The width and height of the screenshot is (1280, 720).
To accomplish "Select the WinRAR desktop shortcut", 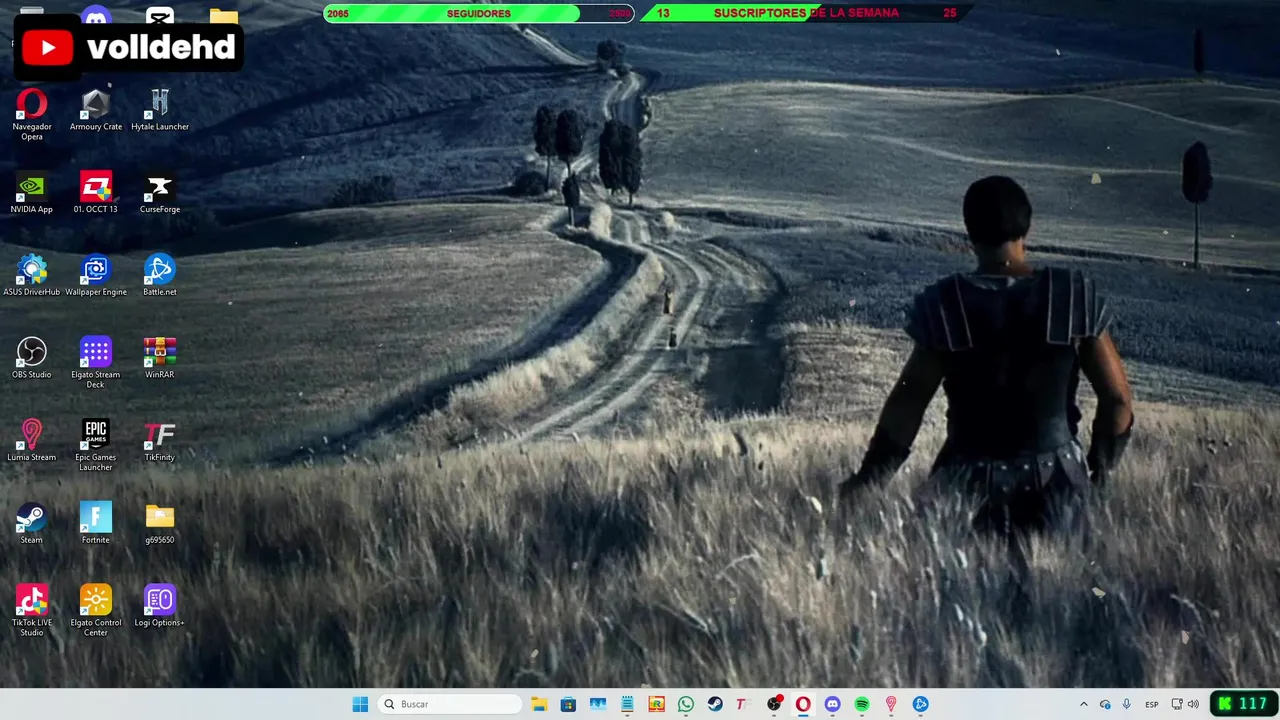I will (160, 359).
